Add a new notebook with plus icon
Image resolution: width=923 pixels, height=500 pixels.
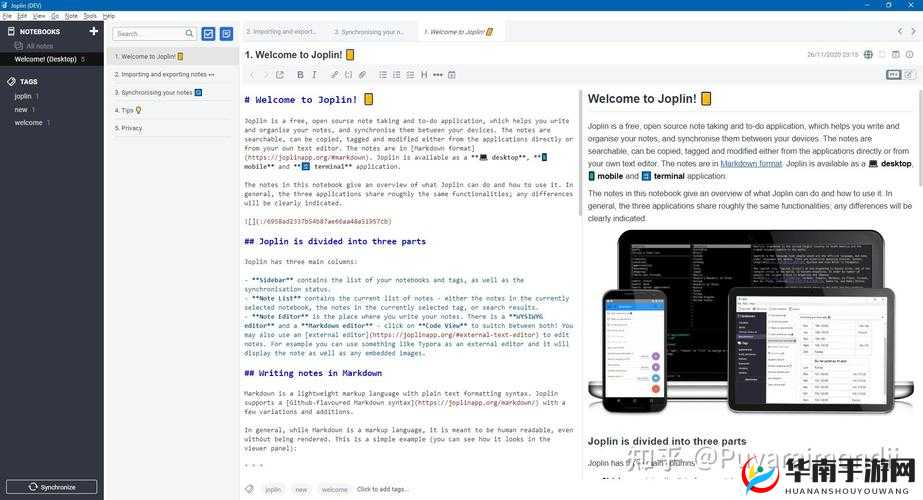point(94,31)
